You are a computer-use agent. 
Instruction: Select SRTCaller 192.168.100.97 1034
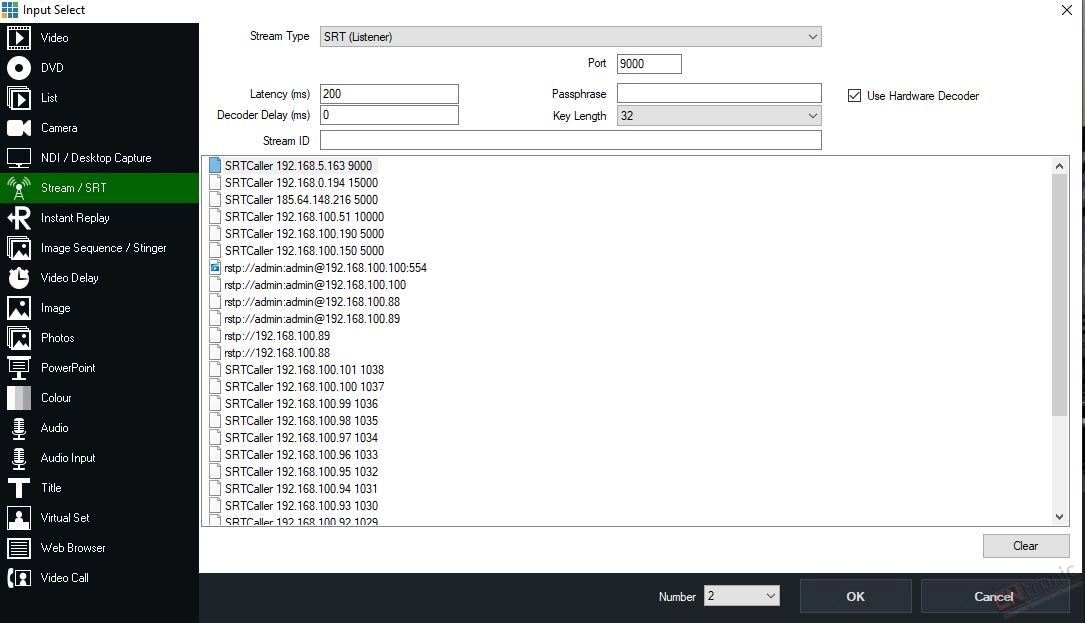coord(301,437)
